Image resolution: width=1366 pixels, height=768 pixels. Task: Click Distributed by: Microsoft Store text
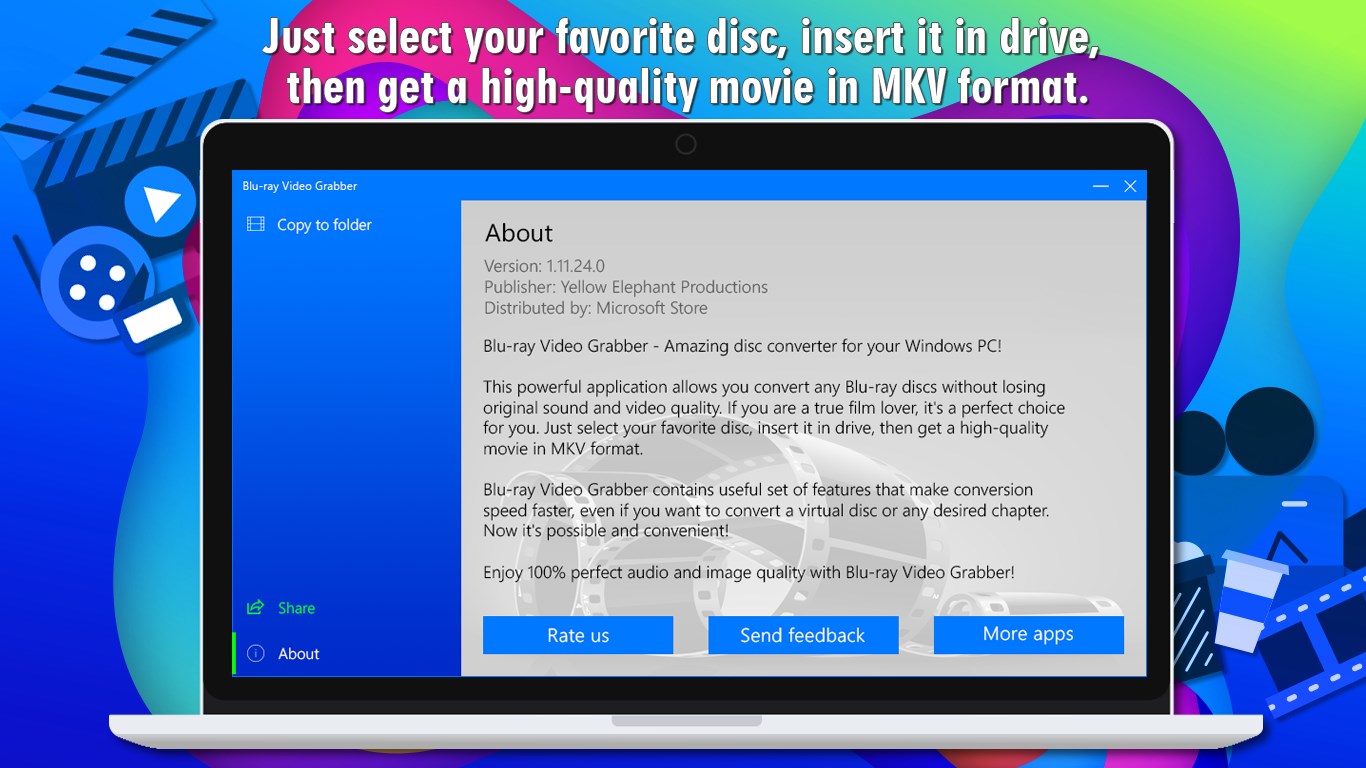596,308
